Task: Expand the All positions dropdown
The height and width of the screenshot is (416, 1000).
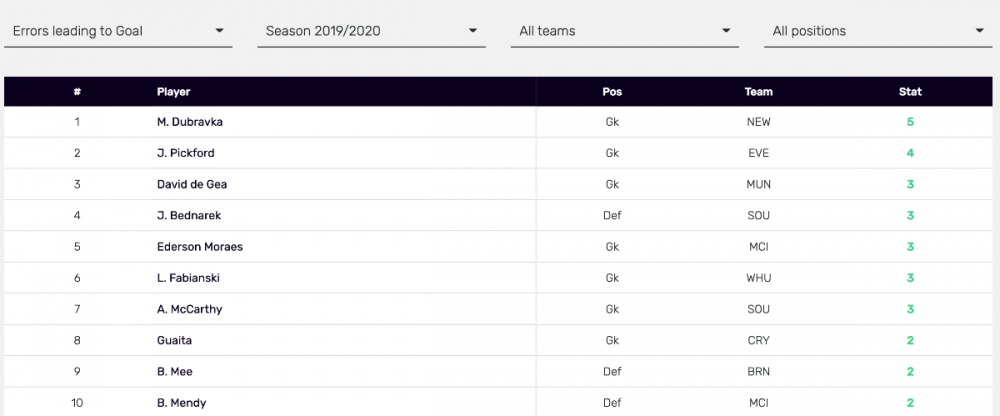Action: coord(878,31)
